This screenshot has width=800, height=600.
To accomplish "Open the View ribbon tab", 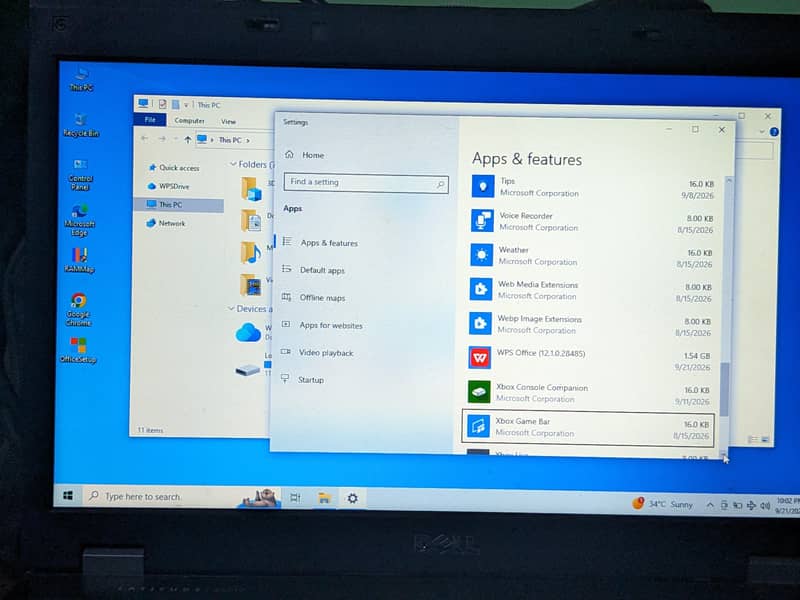I will tap(228, 121).
